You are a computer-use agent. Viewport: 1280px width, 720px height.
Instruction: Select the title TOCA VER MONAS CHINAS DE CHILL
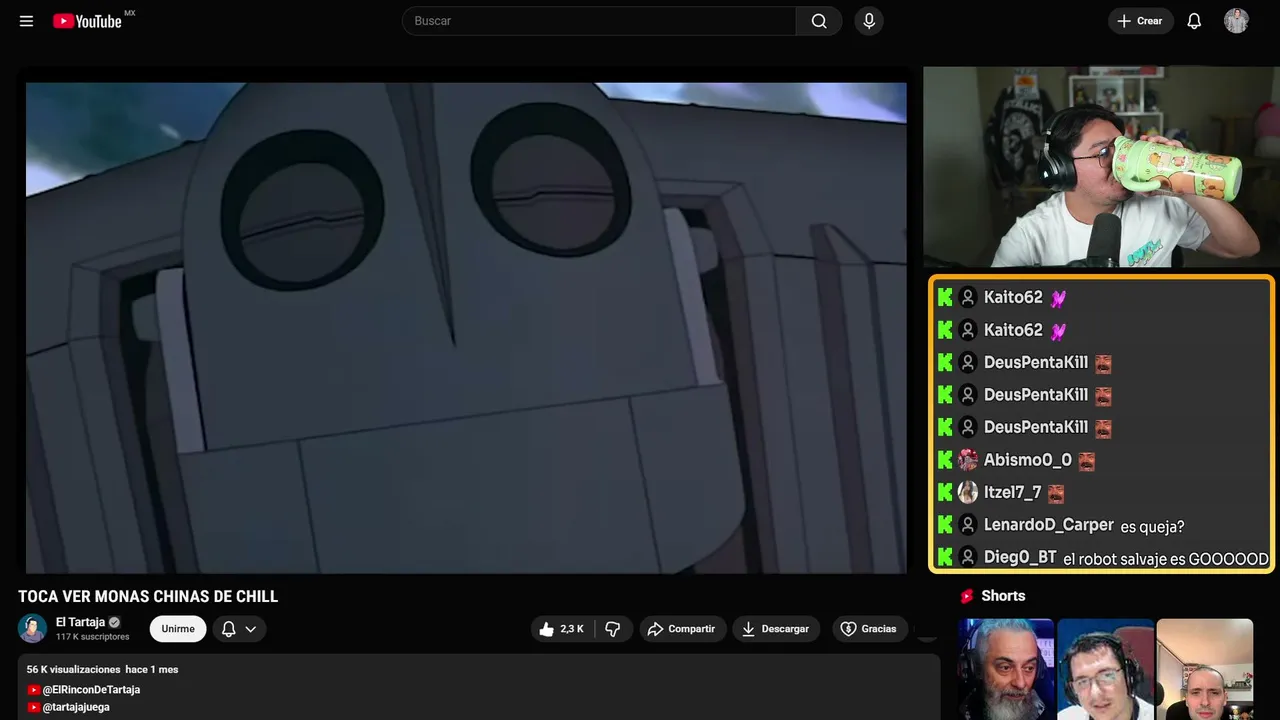[x=148, y=597]
